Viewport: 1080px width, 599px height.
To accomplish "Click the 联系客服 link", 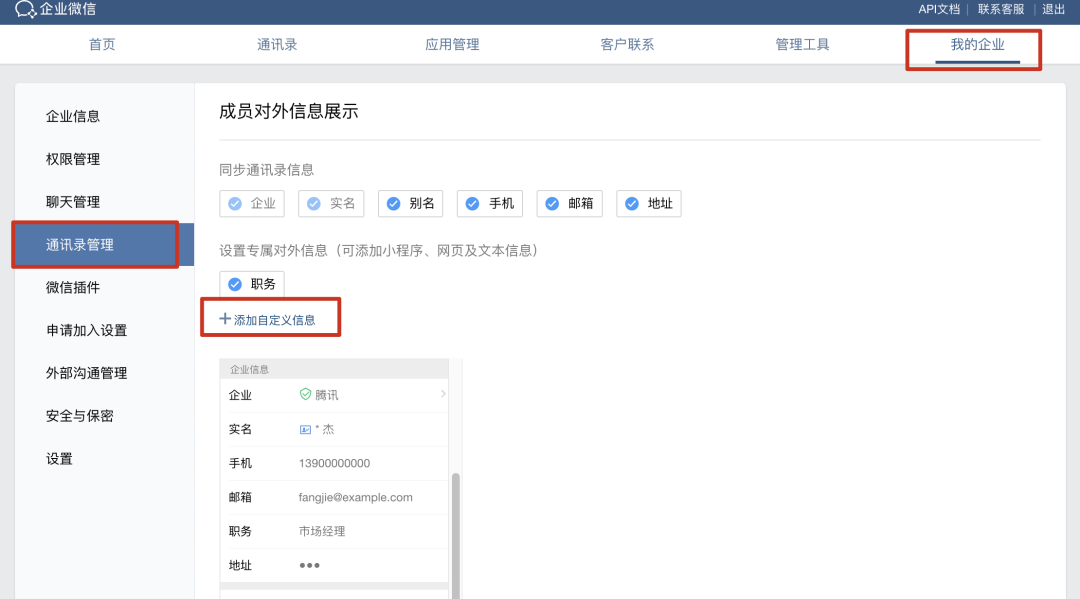I will point(1000,10).
